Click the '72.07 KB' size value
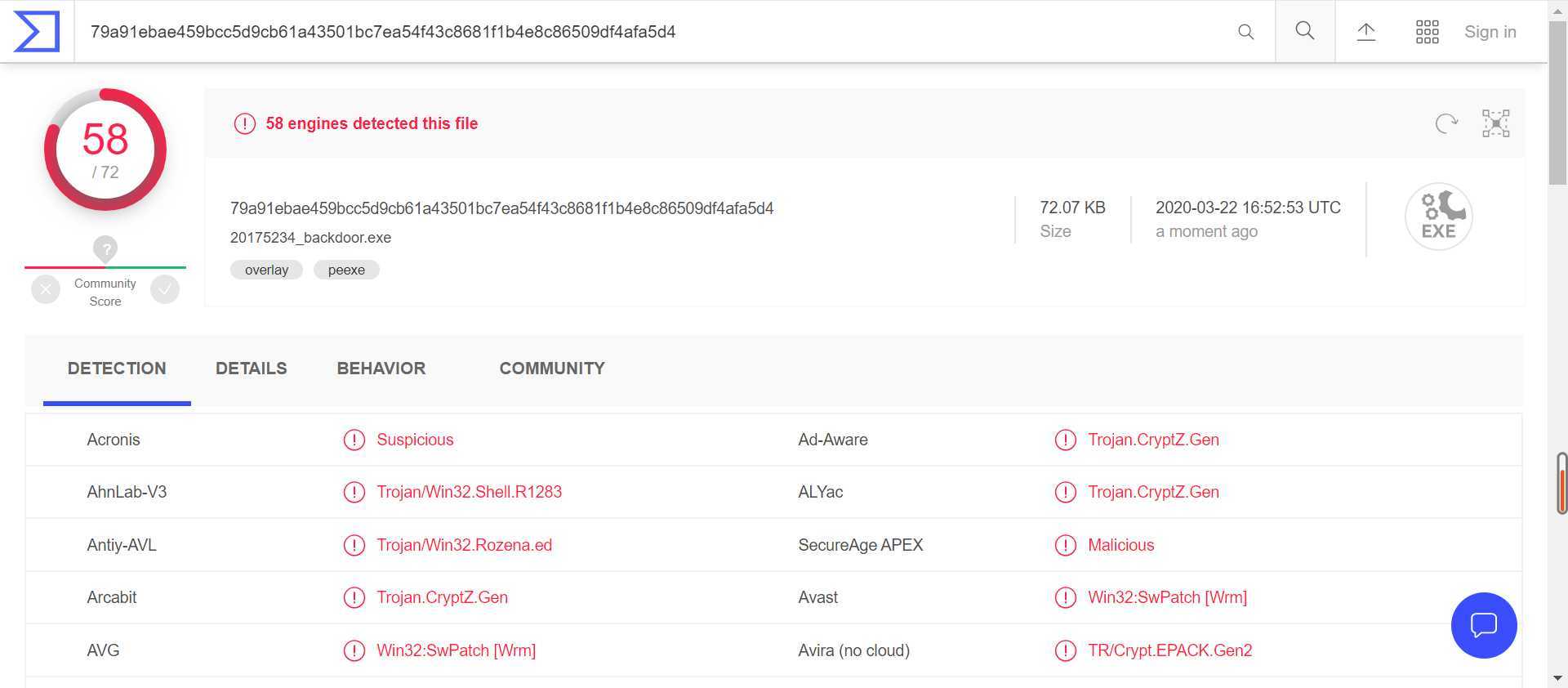 [1072, 208]
